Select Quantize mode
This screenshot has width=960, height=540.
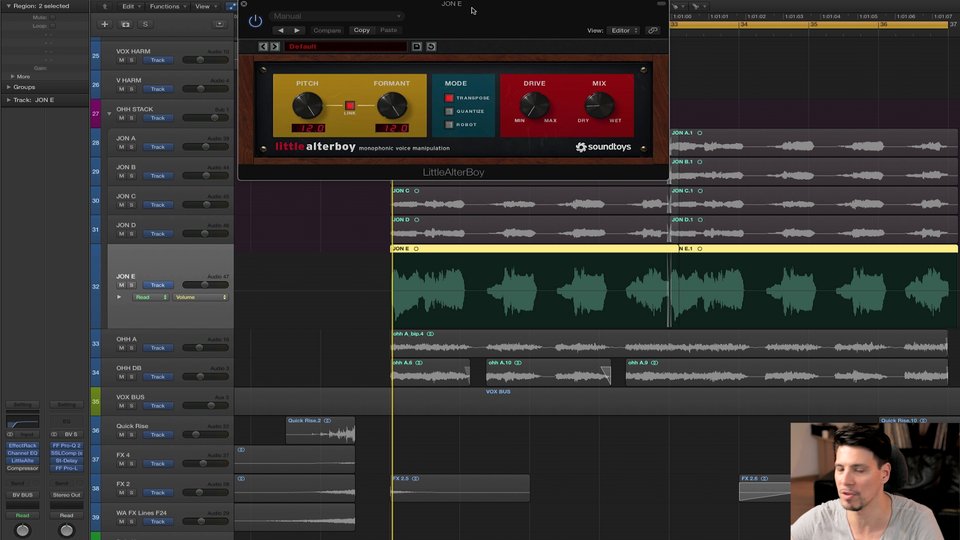pyautogui.click(x=449, y=111)
